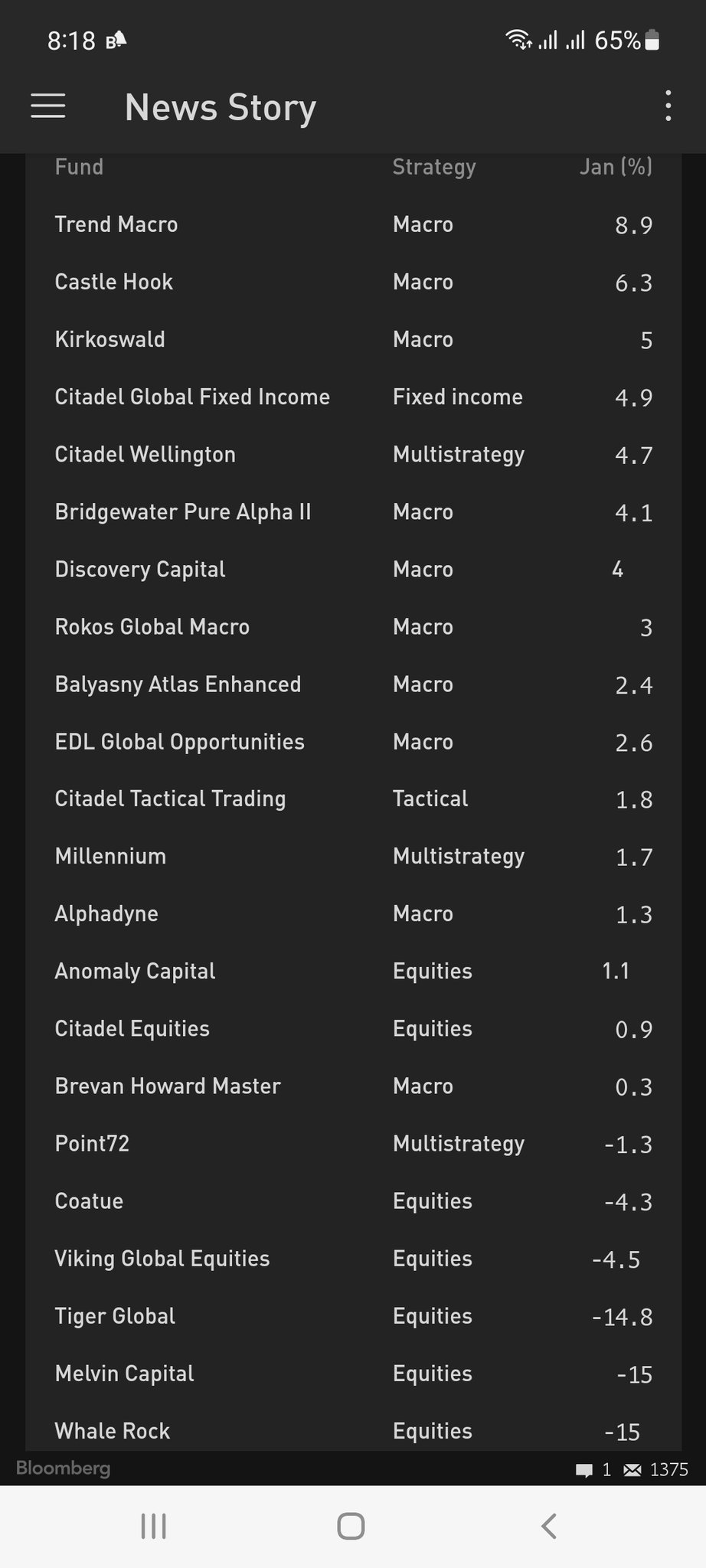This screenshot has width=706, height=1568.
Task: Tap the Android home button
Action: point(351,1526)
